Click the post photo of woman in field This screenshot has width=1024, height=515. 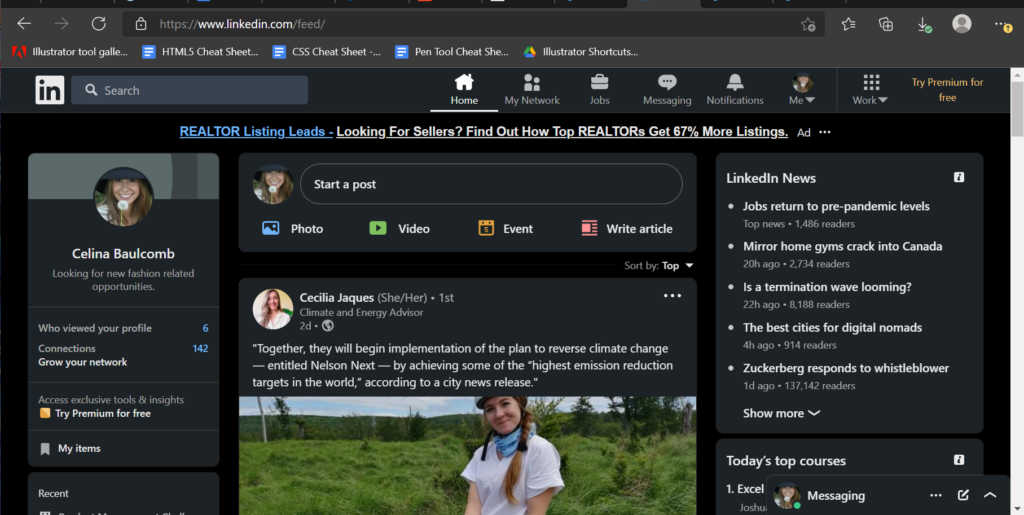click(x=467, y=456)
